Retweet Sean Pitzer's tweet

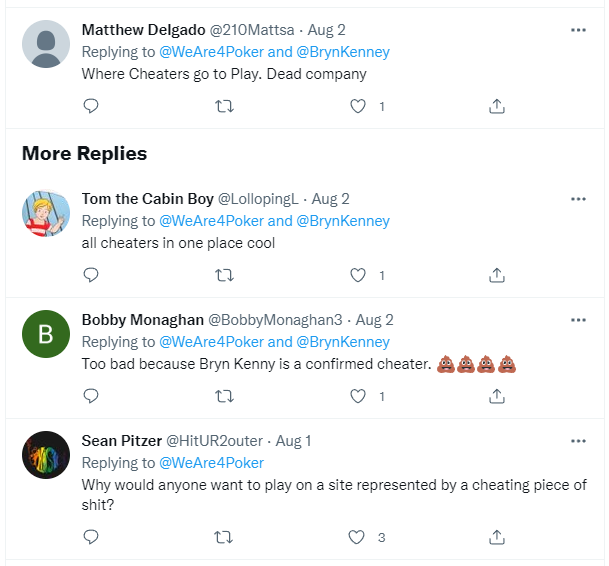point(224,537)
